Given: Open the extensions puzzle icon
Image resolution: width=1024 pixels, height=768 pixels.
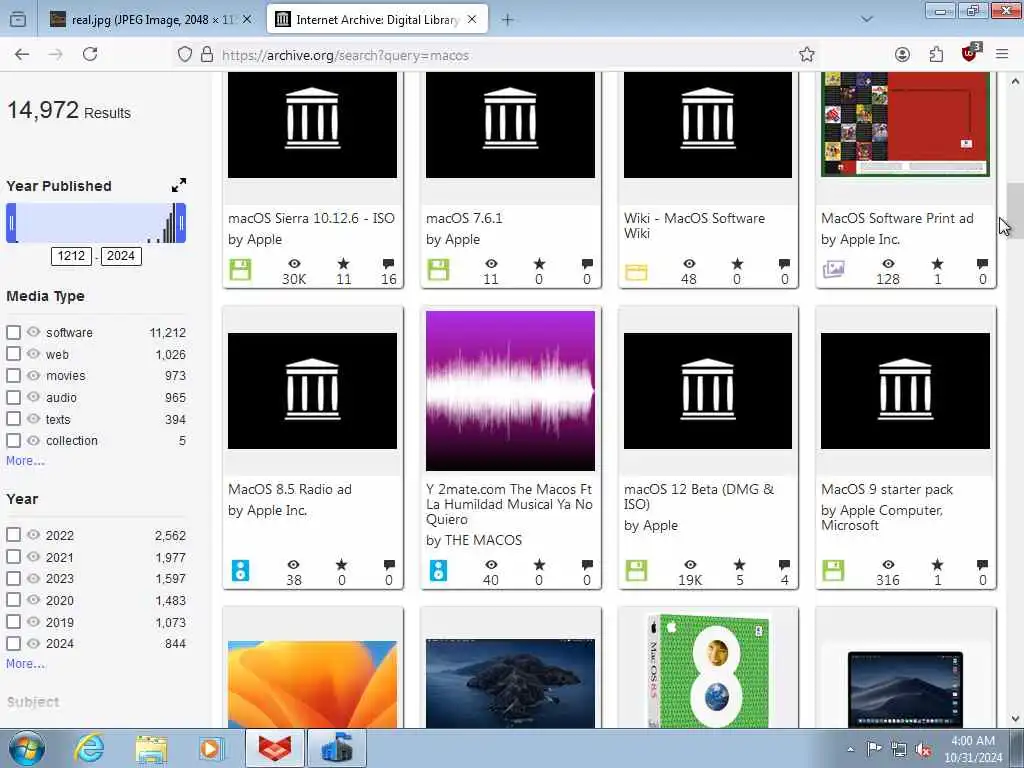Looking at the screenshot, I should 936,55.
